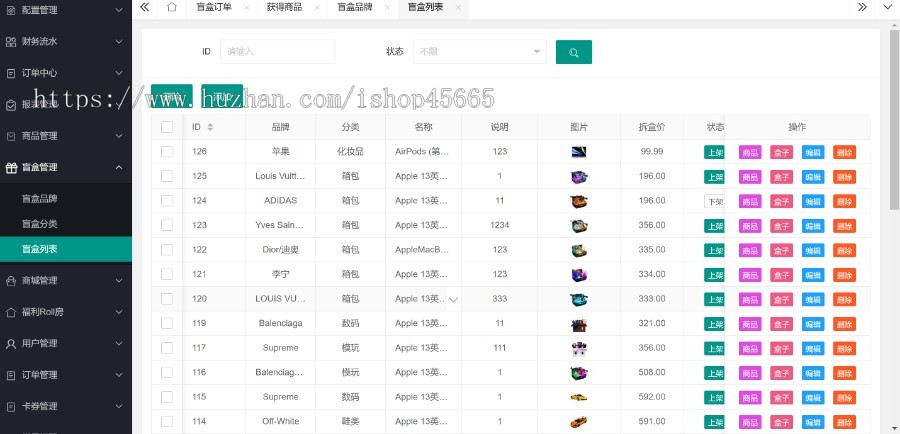This screenshot has width=900, height=434.
Task: Collapse the 盲盒管理 menu chevron
Action: click(x=119, y=168)
